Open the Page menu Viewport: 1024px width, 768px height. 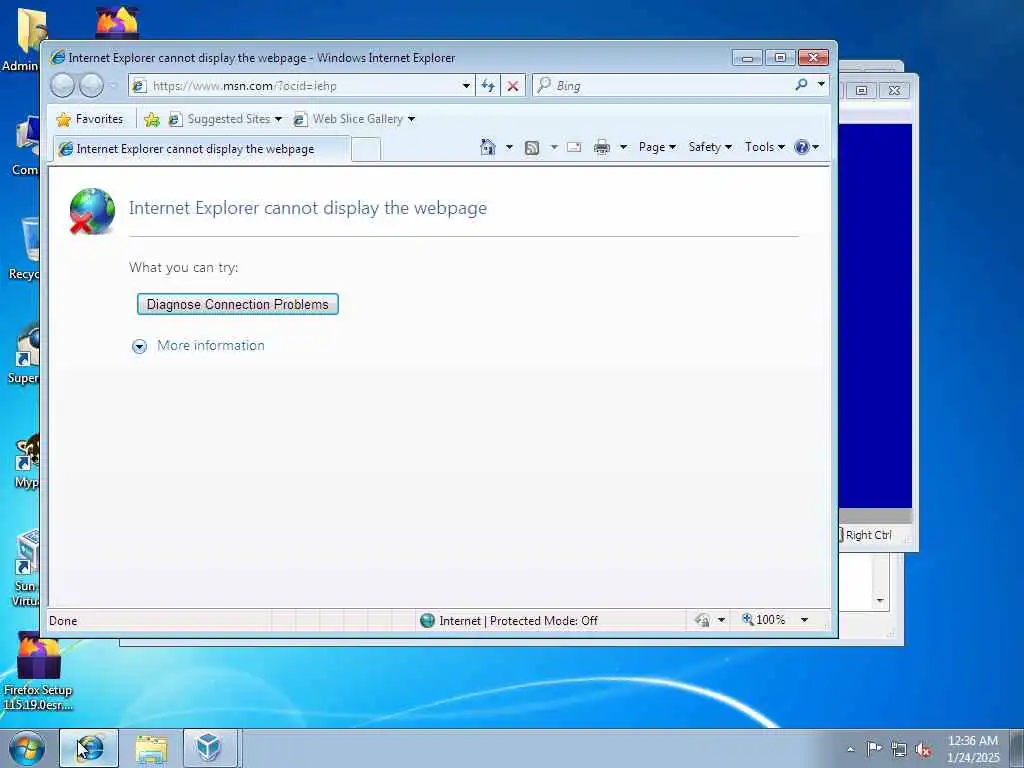(657, 147)
